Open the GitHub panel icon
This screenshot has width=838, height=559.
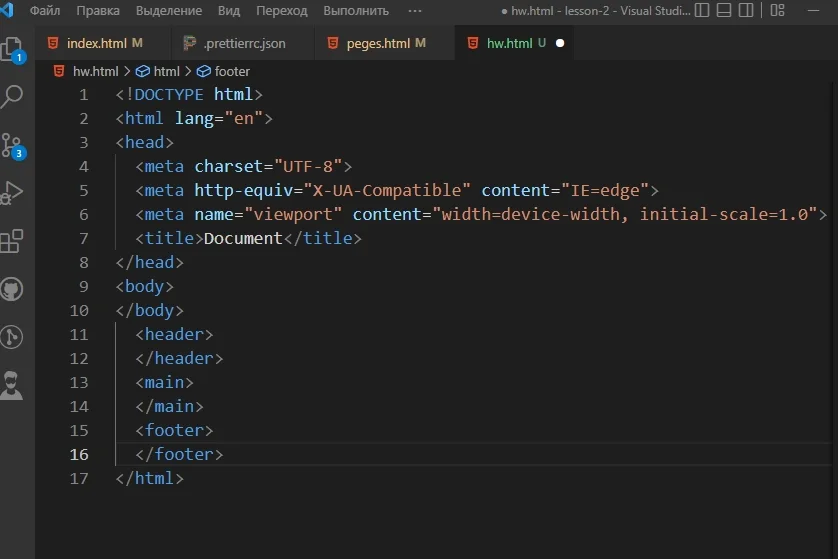pyautogui.click(x=12, y=289)
